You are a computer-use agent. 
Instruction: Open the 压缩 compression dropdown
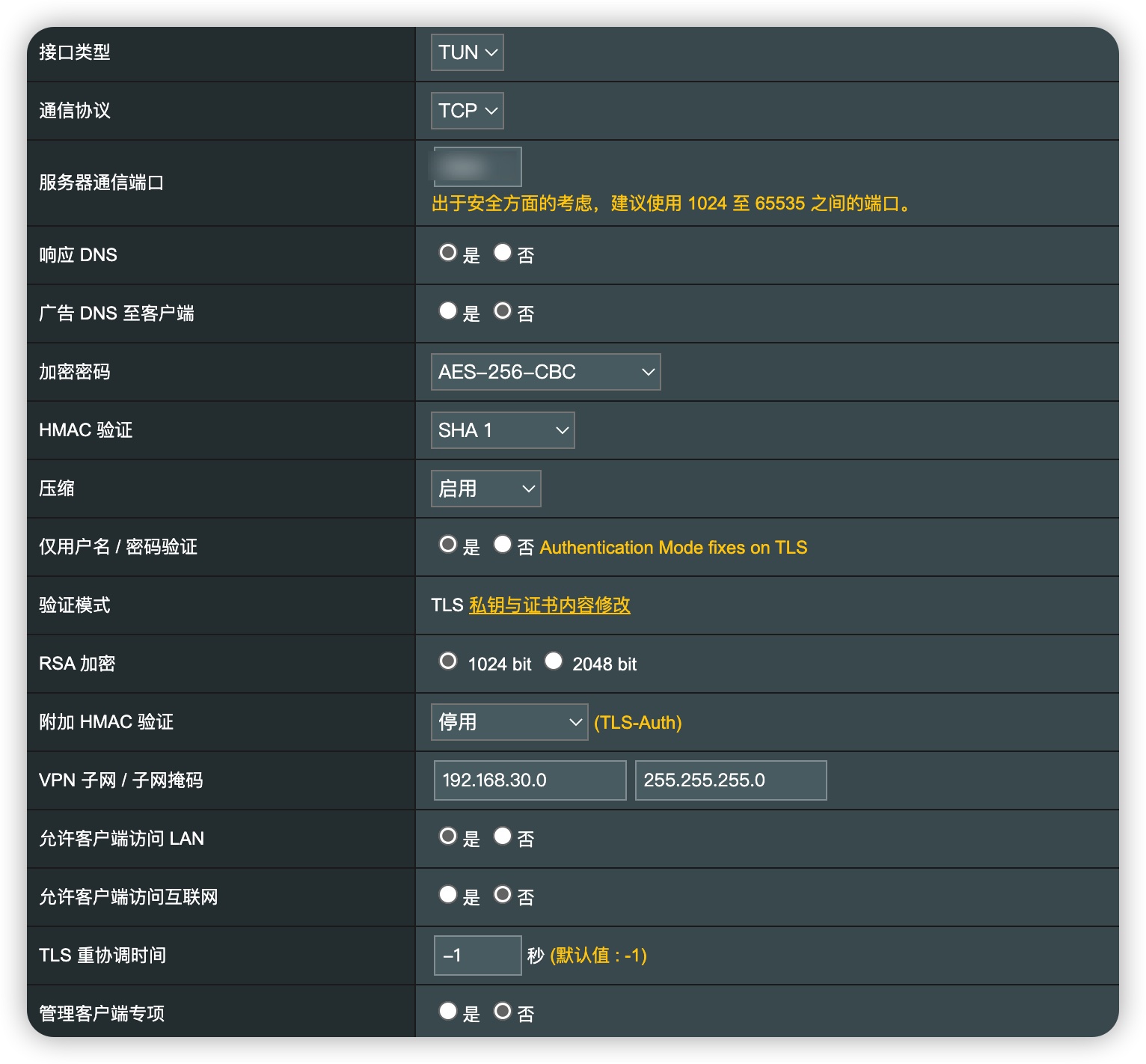coord(485,488)
